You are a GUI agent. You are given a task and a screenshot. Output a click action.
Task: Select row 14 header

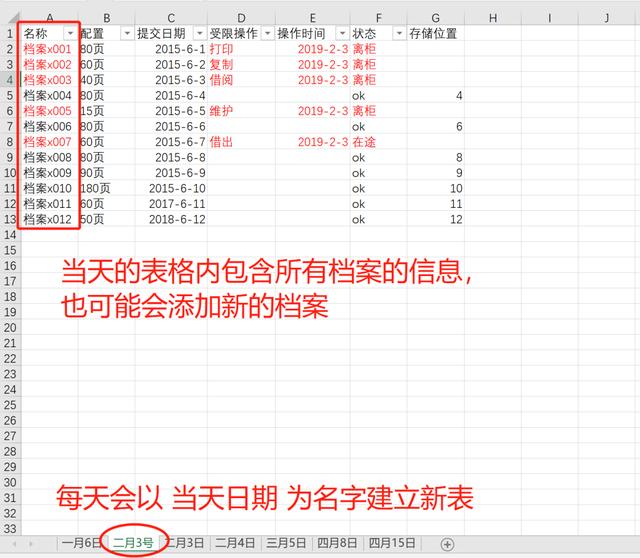point(10,235)
